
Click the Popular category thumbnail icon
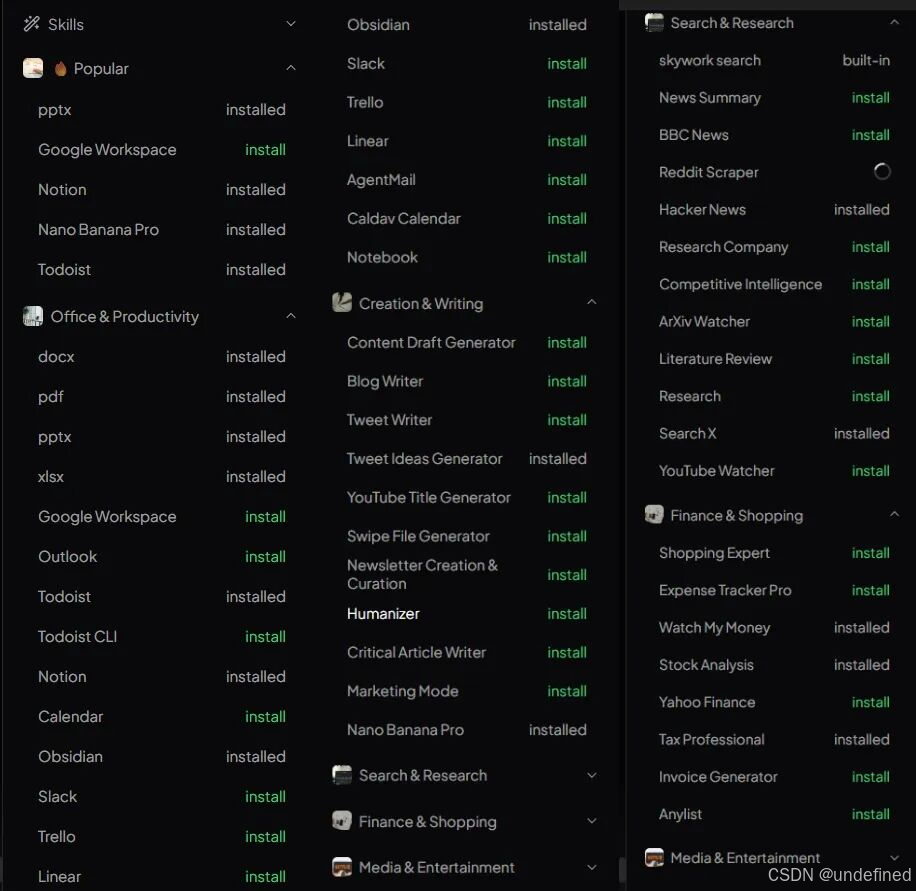(33, 68)
